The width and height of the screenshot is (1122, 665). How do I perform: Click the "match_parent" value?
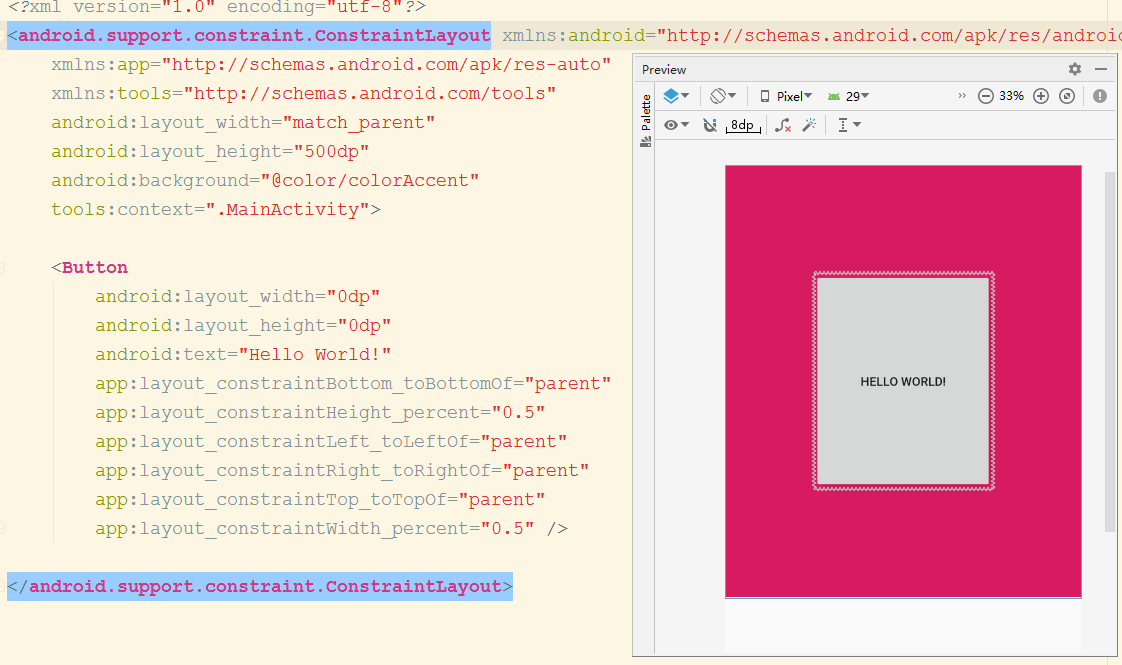[359, 123]
